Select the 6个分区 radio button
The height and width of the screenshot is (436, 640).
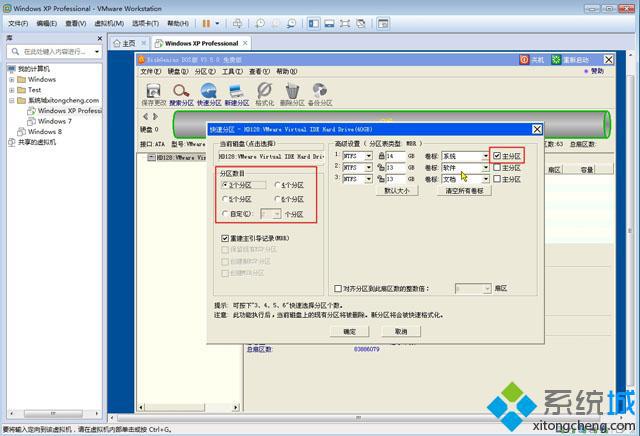pyautogui.click(x=278, y=199)
